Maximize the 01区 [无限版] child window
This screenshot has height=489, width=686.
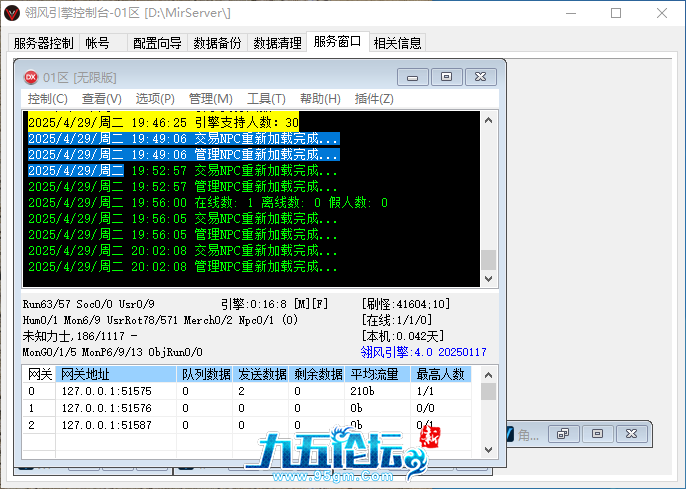pos(446,77)
